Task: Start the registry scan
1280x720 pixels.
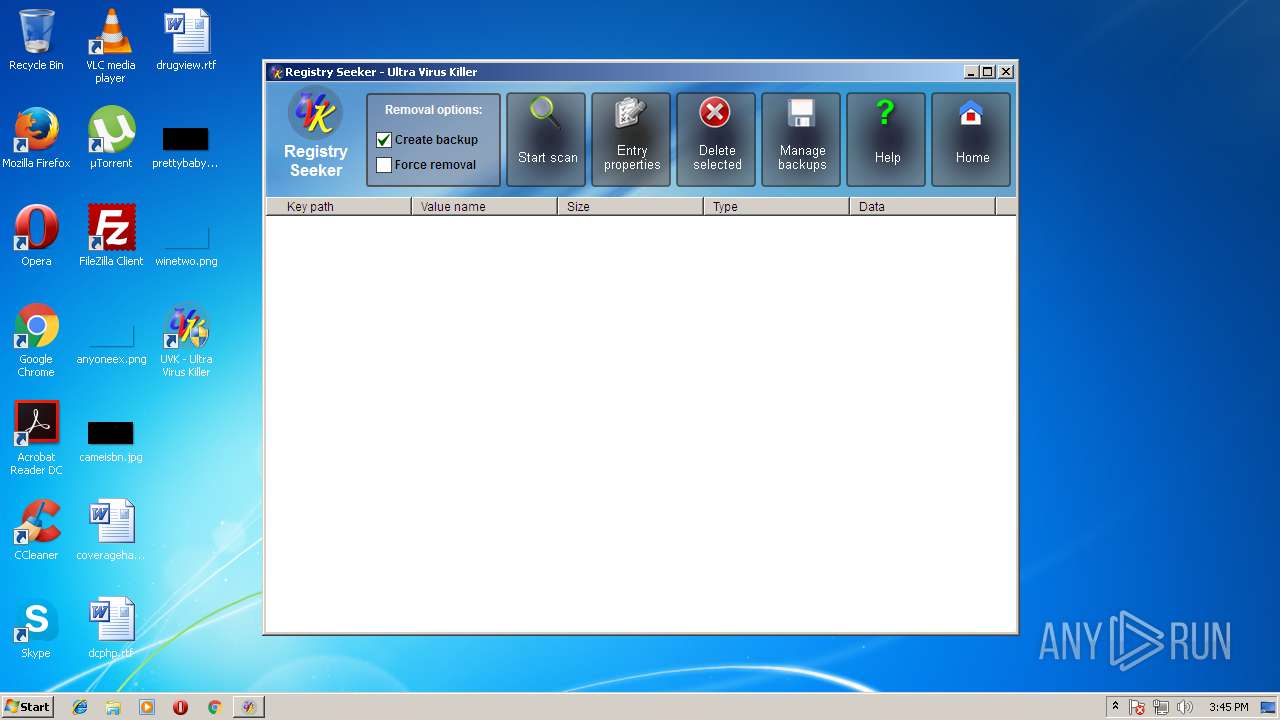Action: point(546,140)
